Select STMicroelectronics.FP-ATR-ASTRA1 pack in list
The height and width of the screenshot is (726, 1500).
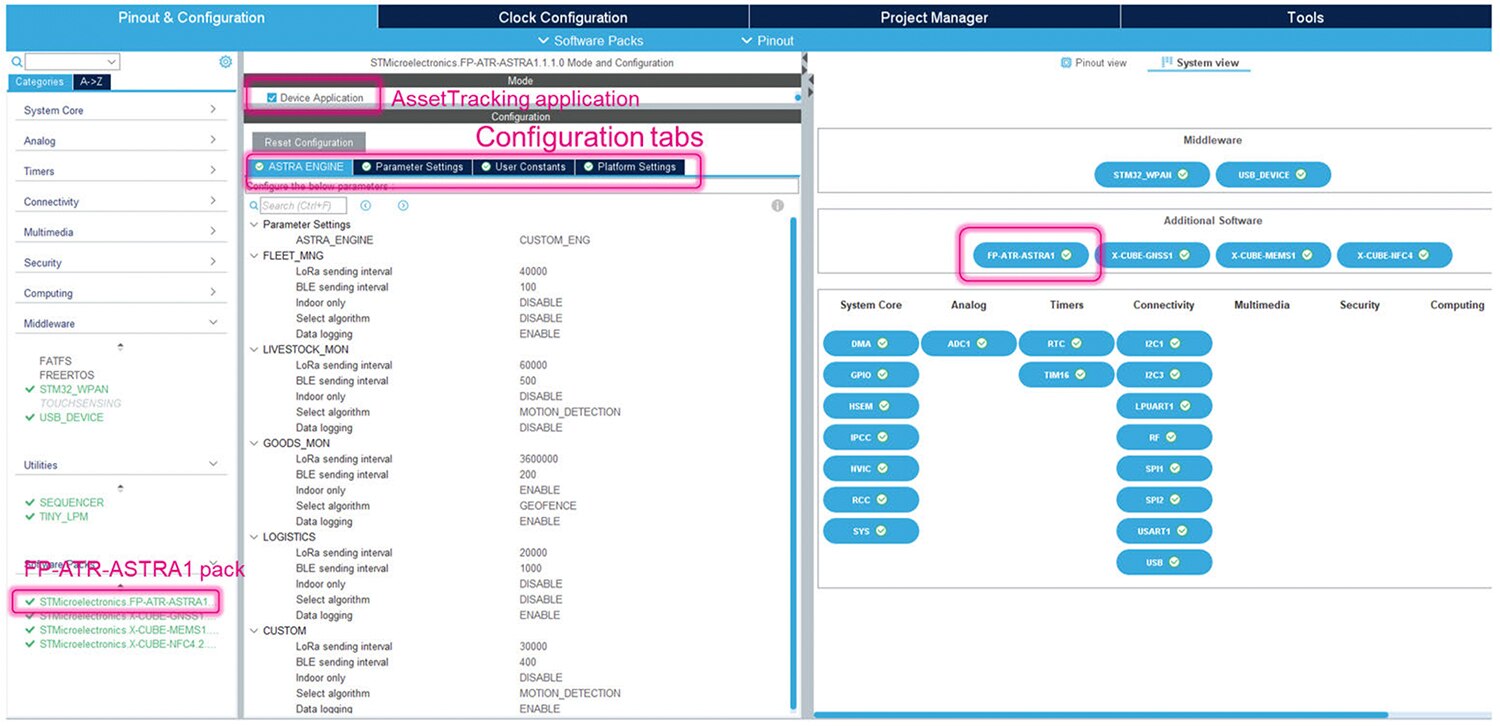click(122, 602)
